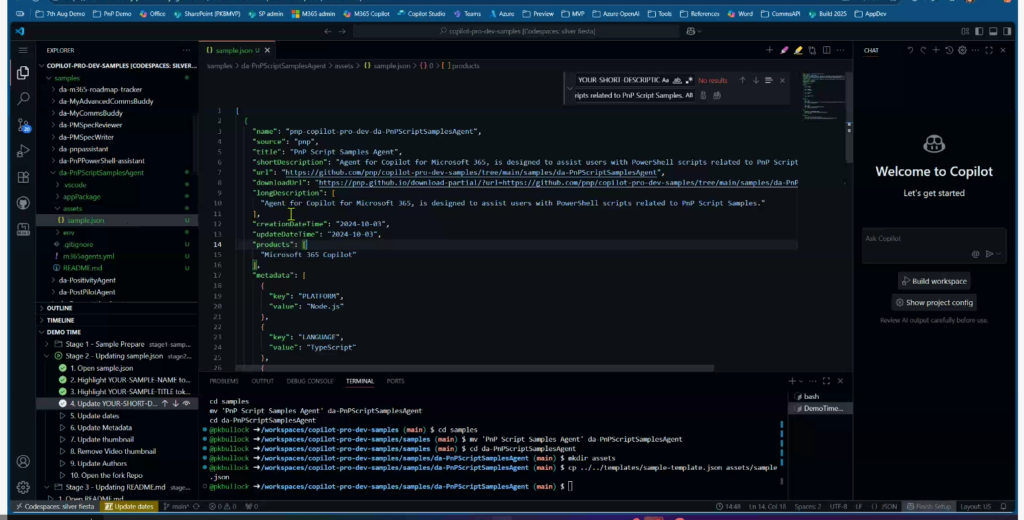Switch to the PROBLEMS panel tab
The width and height of the screenshot is (1024, 520).
click(x=224, y=381)
